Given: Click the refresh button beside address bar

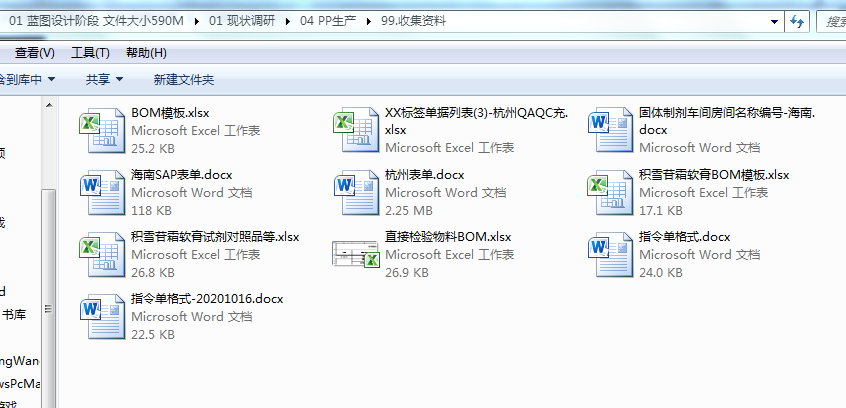Looking at the screenshot, I should [798, 21].
